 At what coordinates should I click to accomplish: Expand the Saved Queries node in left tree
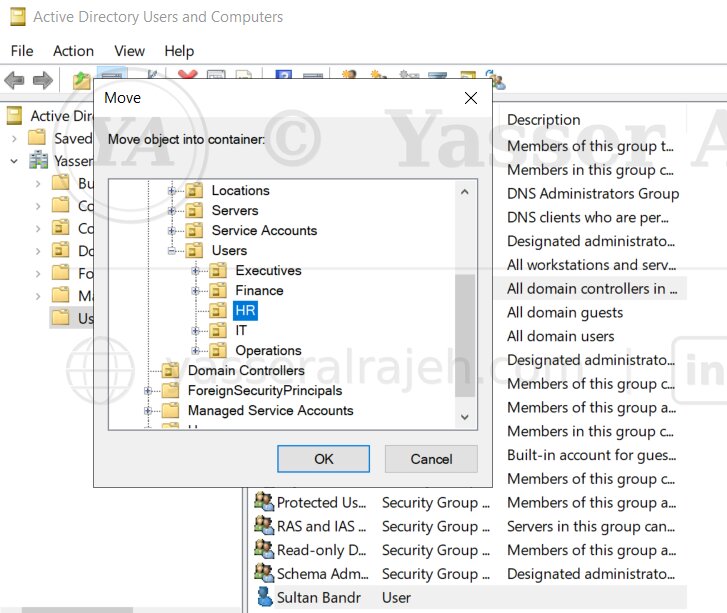pos(14,138)
